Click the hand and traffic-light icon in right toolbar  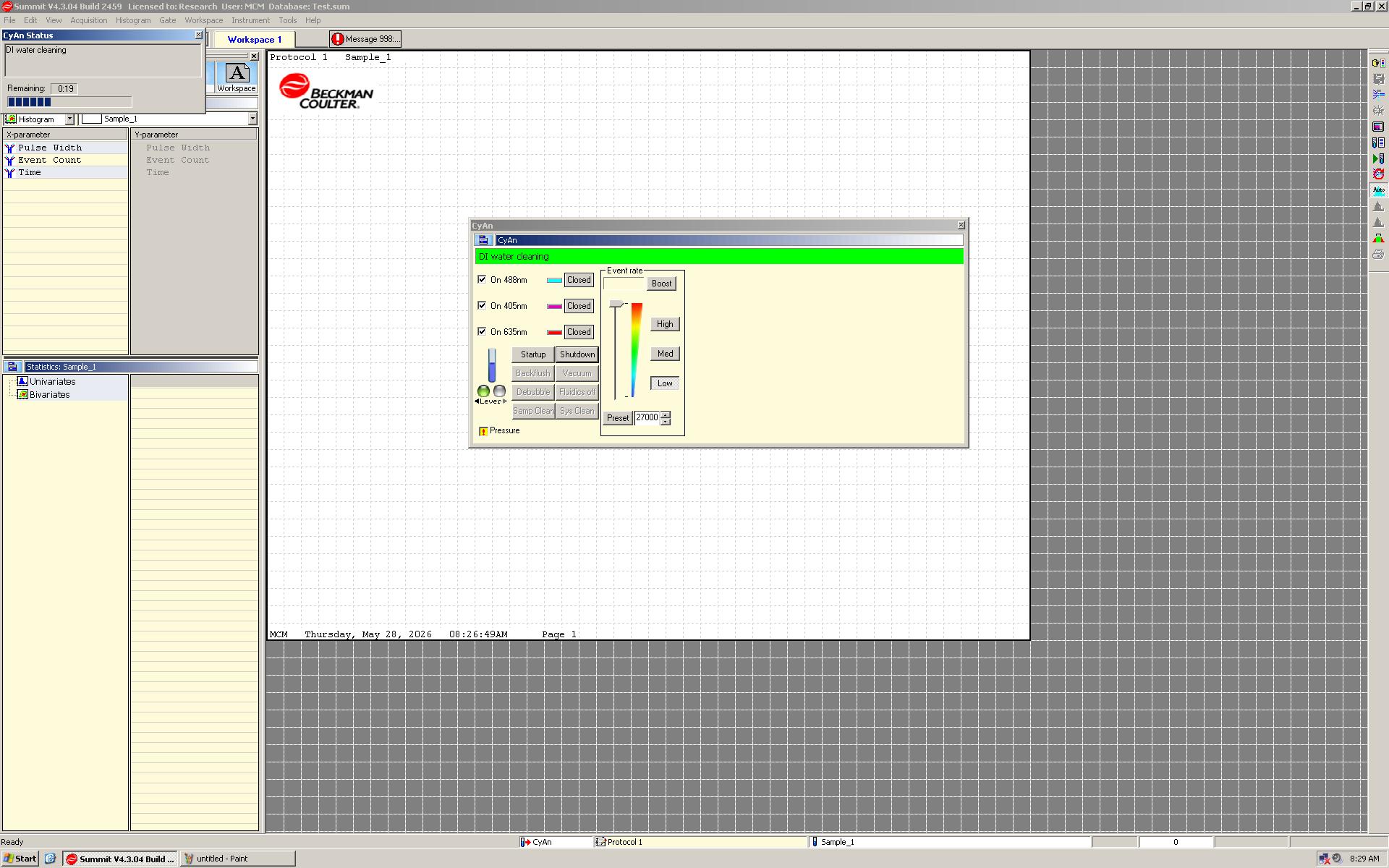click(x=1378, y=63)
